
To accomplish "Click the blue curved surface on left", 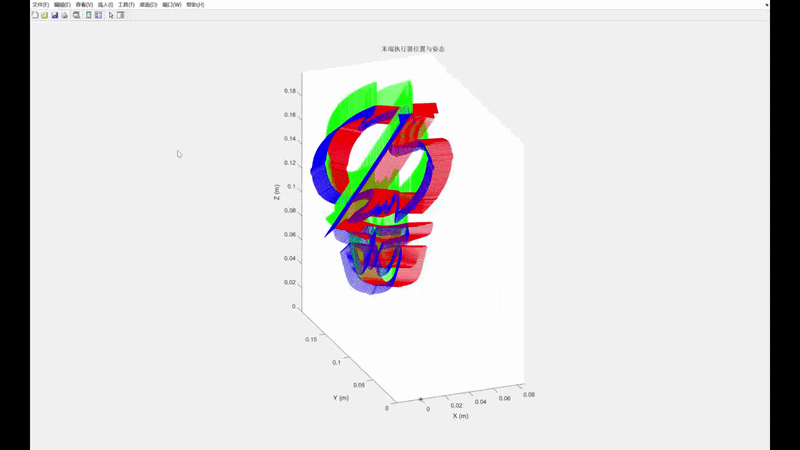I will [321, 171].
